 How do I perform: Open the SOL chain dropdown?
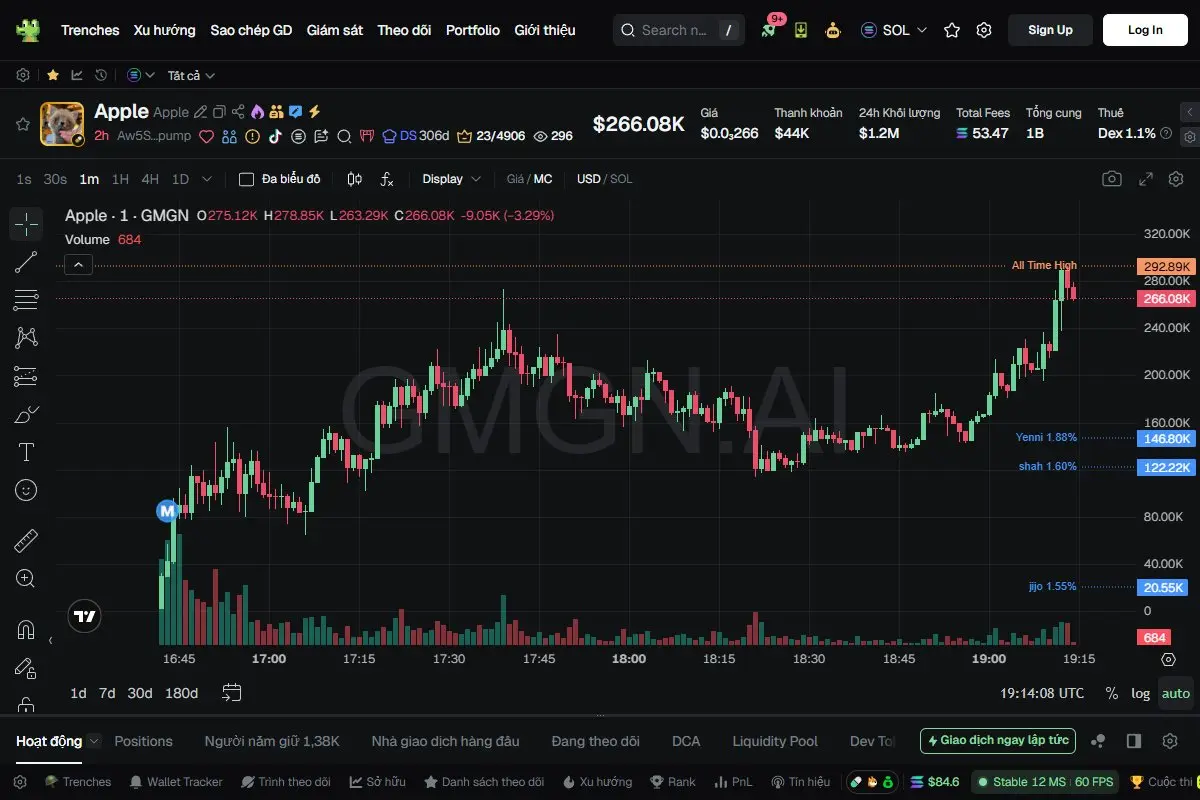894,30
